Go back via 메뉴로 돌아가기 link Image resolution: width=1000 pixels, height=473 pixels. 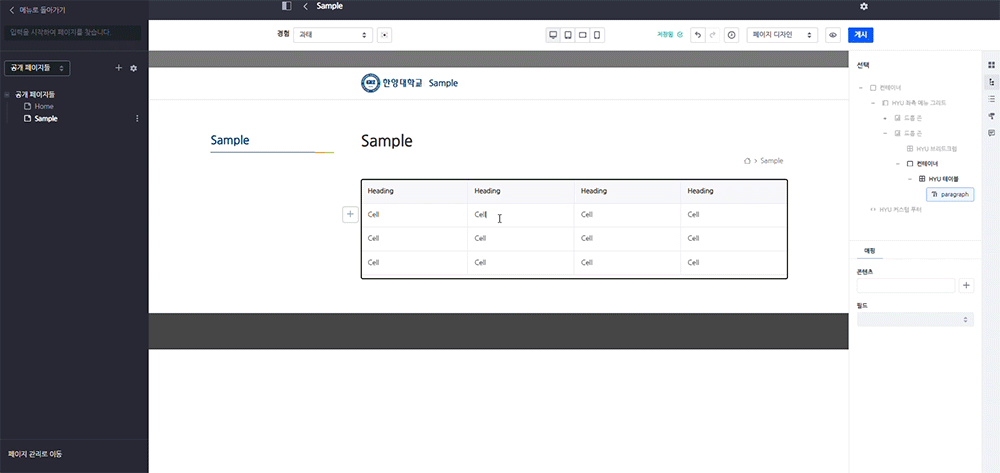(x=40, y=9)
